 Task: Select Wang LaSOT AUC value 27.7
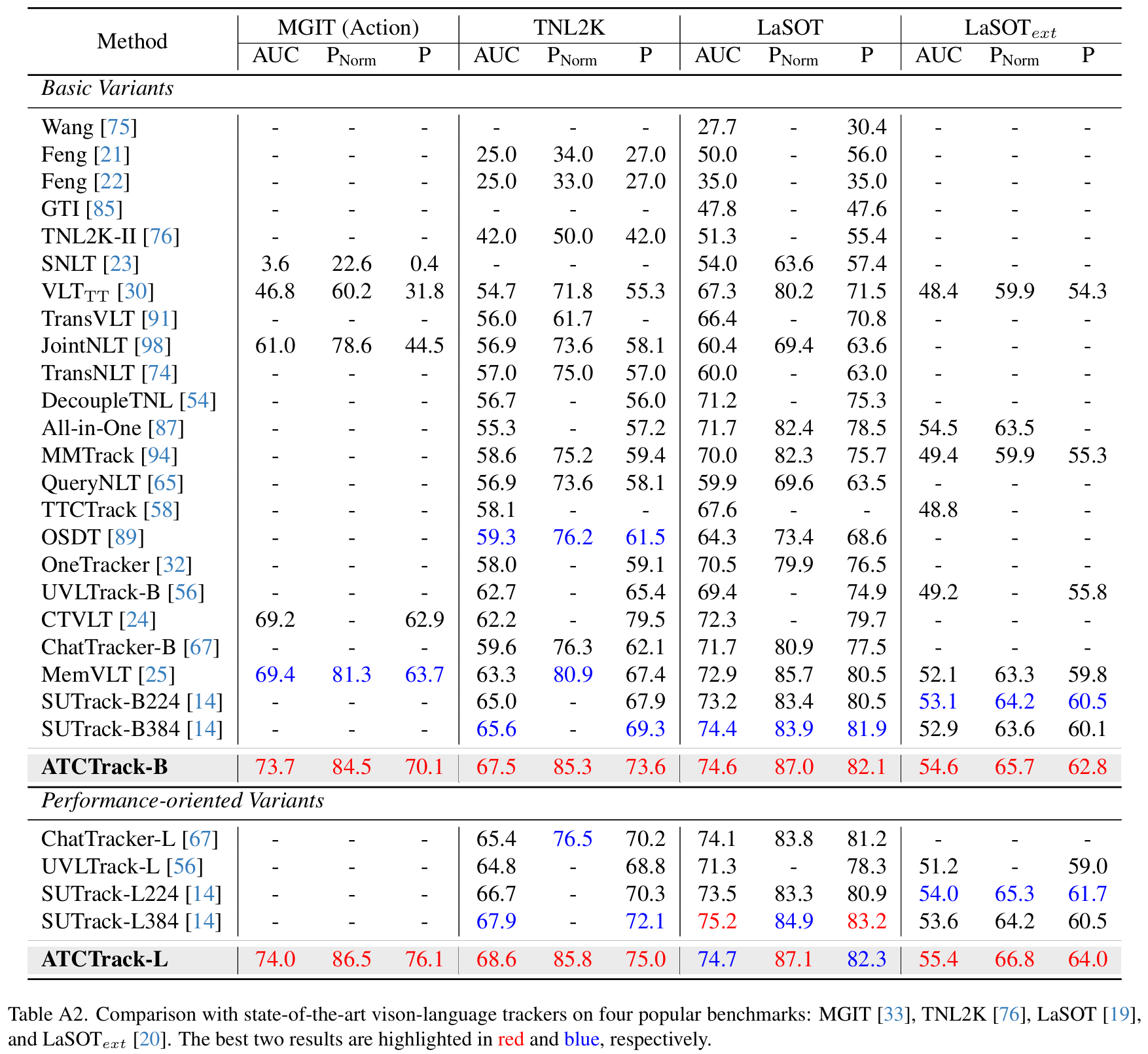[x=717, y=127]
